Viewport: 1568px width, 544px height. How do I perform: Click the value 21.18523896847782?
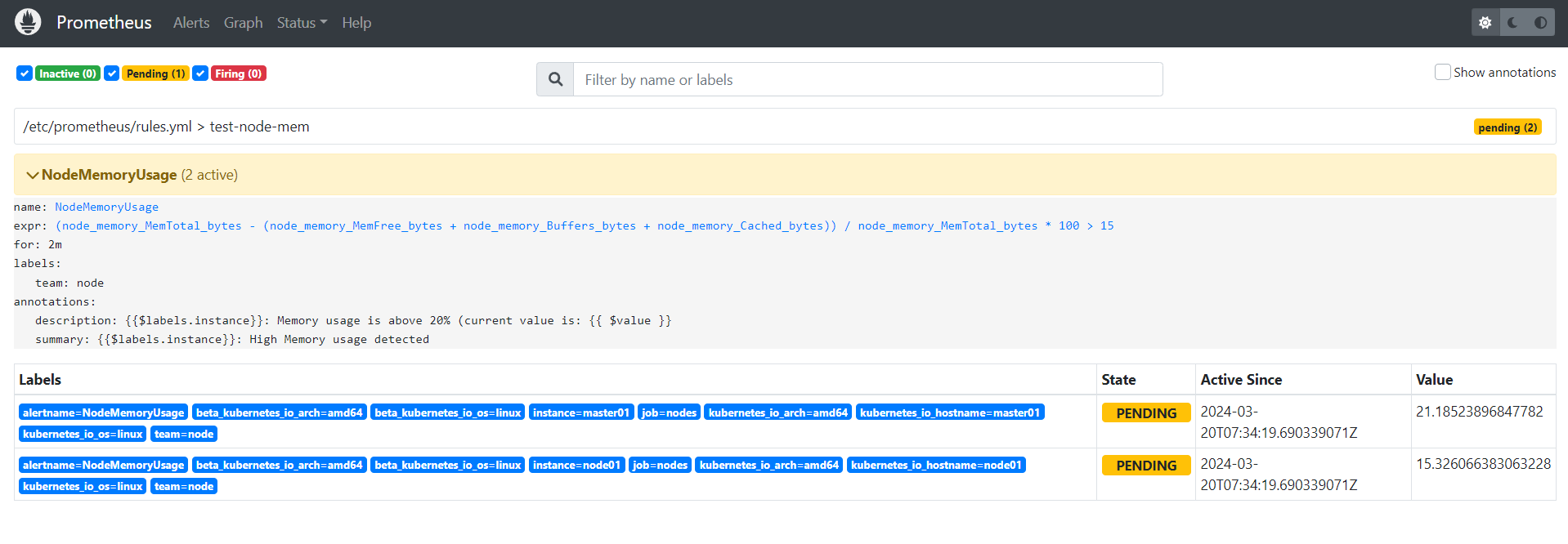1480,412
